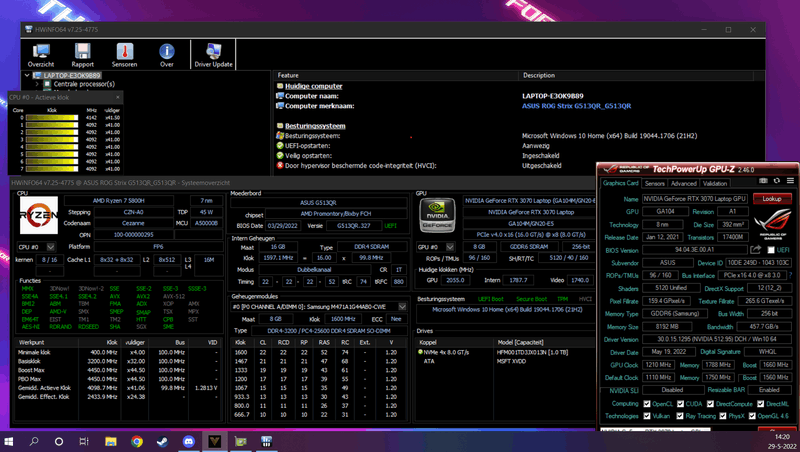
Task: Toggle the Ray Tracing checkbox
Action: (680, 416)
